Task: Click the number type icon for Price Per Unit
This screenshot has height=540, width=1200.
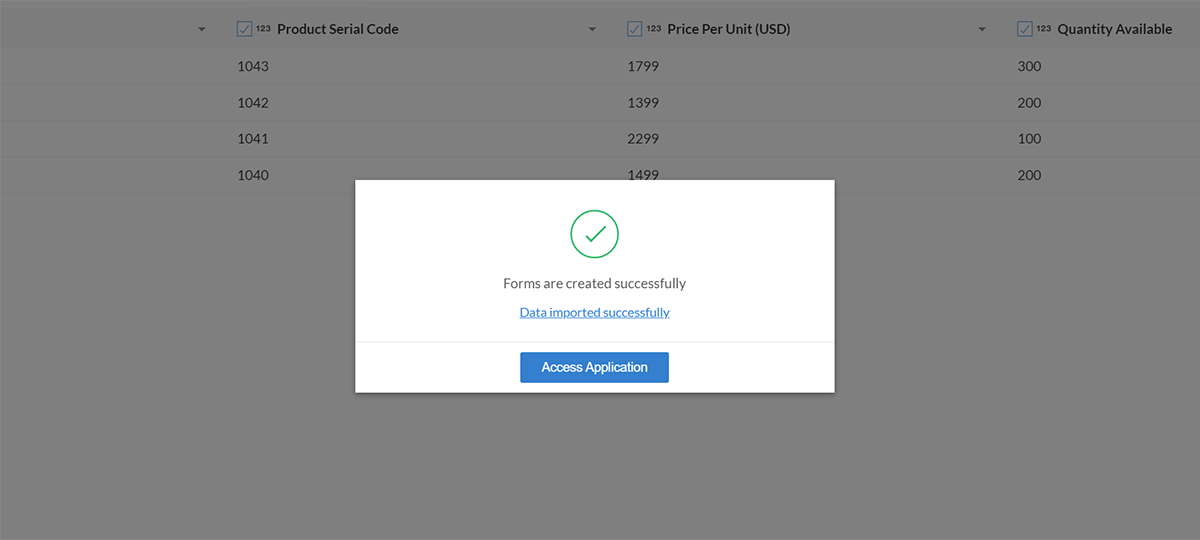Action: (654, 29)
